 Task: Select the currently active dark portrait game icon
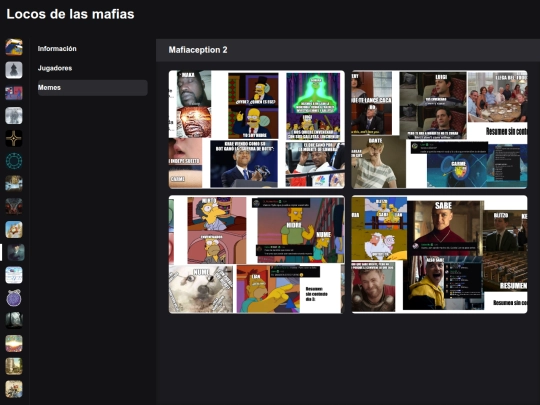pos(15,252)
